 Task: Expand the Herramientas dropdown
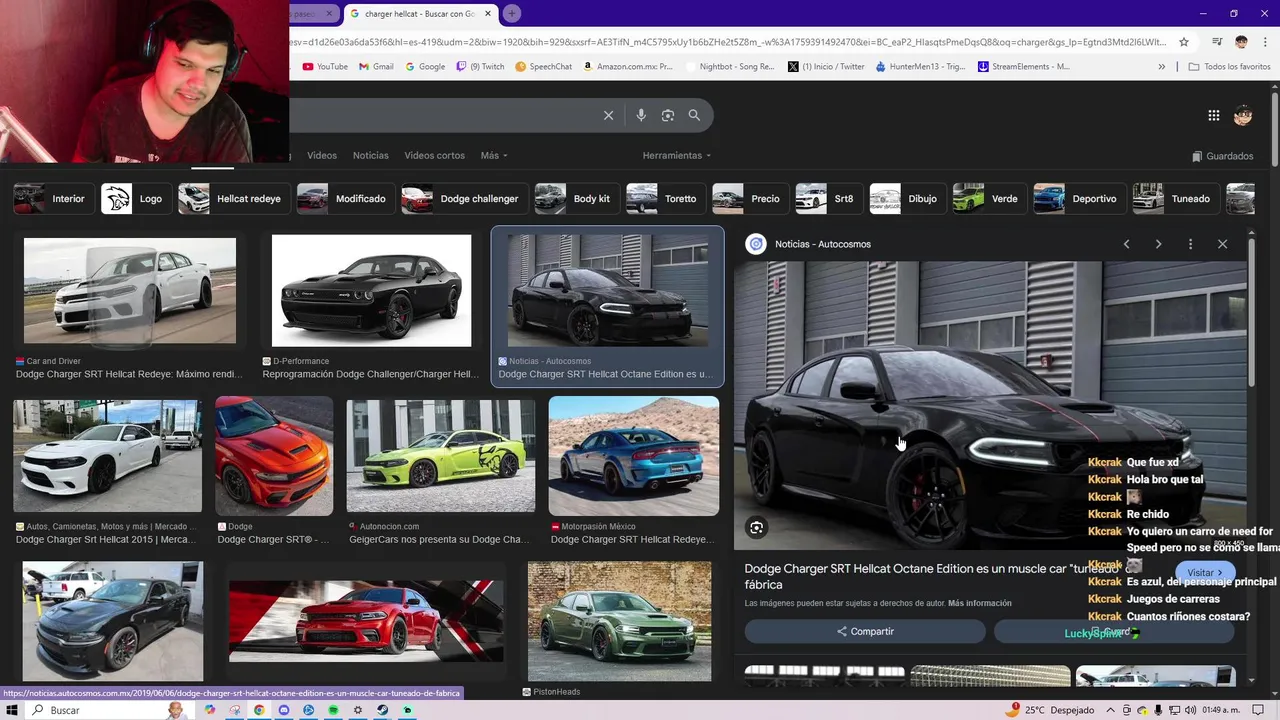click(677, 156)
